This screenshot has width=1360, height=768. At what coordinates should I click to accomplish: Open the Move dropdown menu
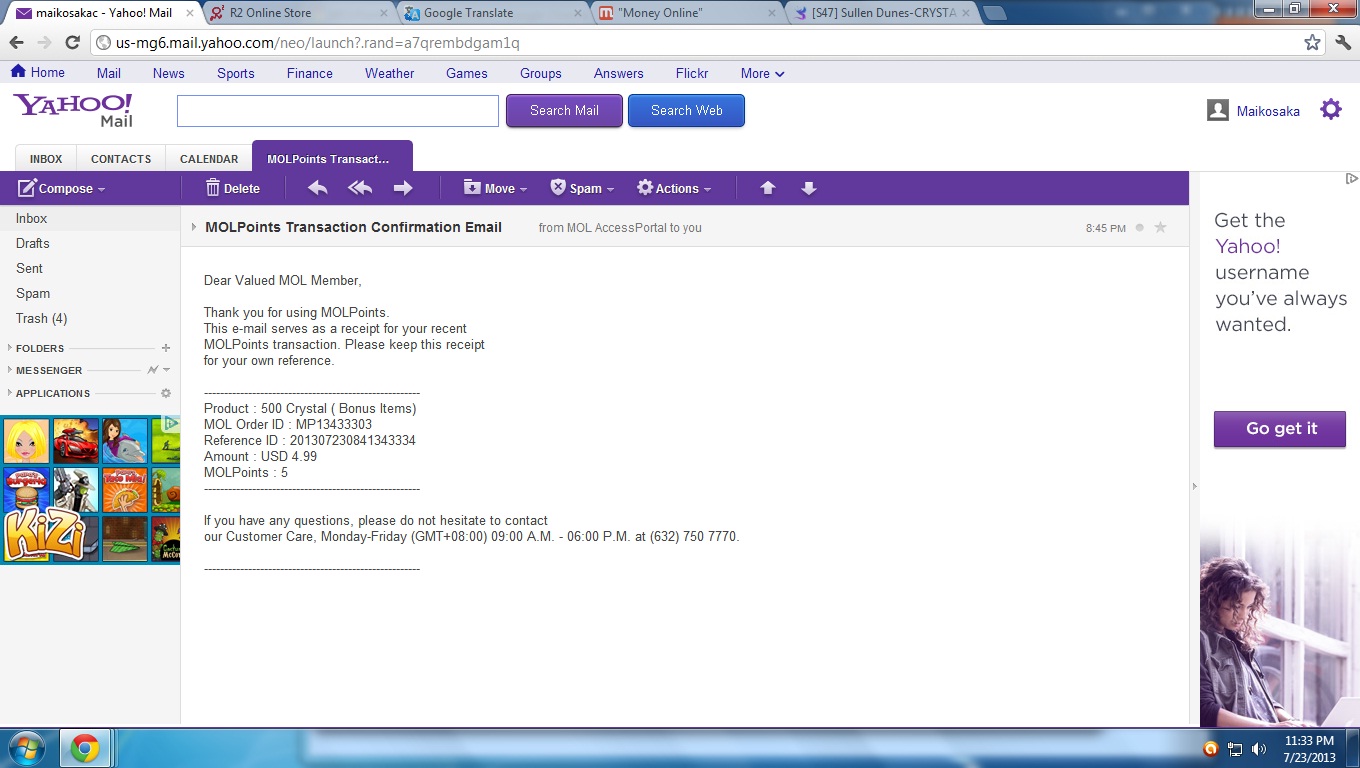495,188
